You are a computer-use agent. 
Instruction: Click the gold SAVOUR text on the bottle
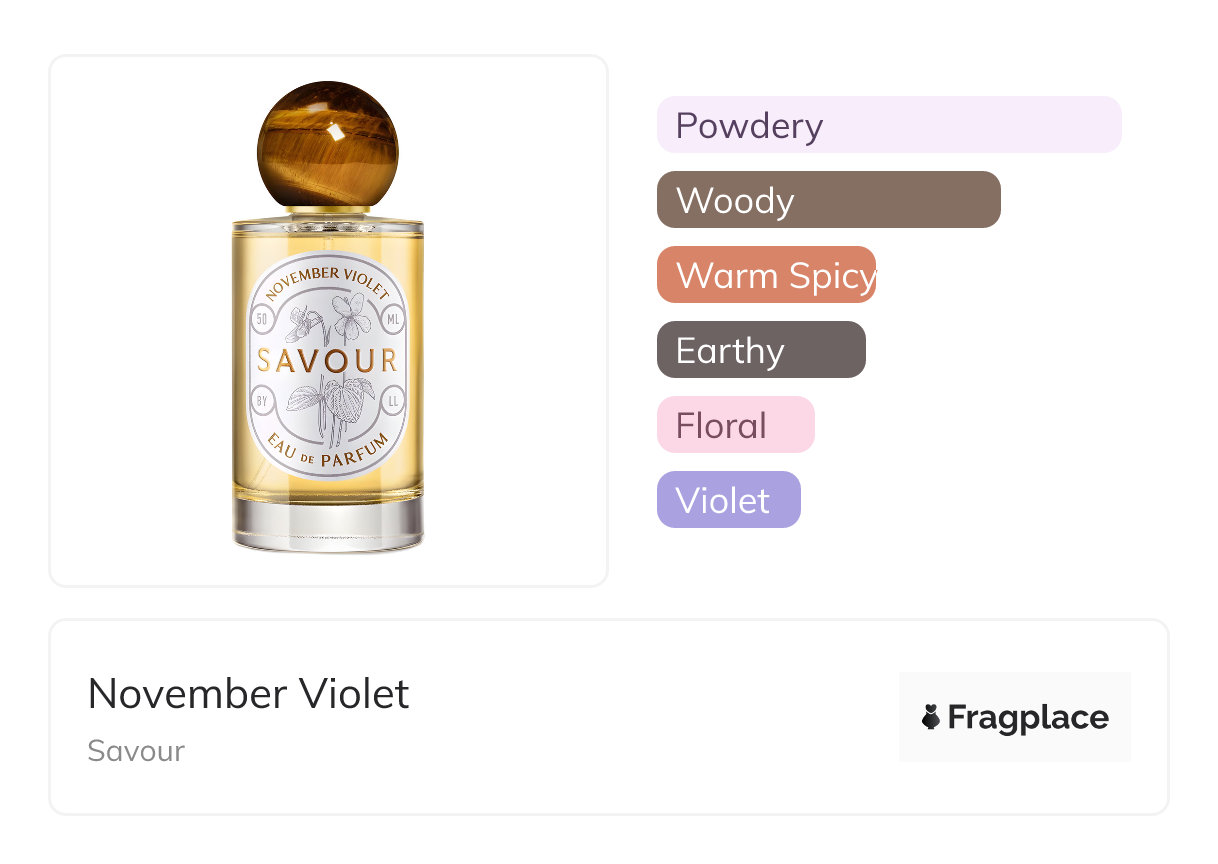coord(327,361)
